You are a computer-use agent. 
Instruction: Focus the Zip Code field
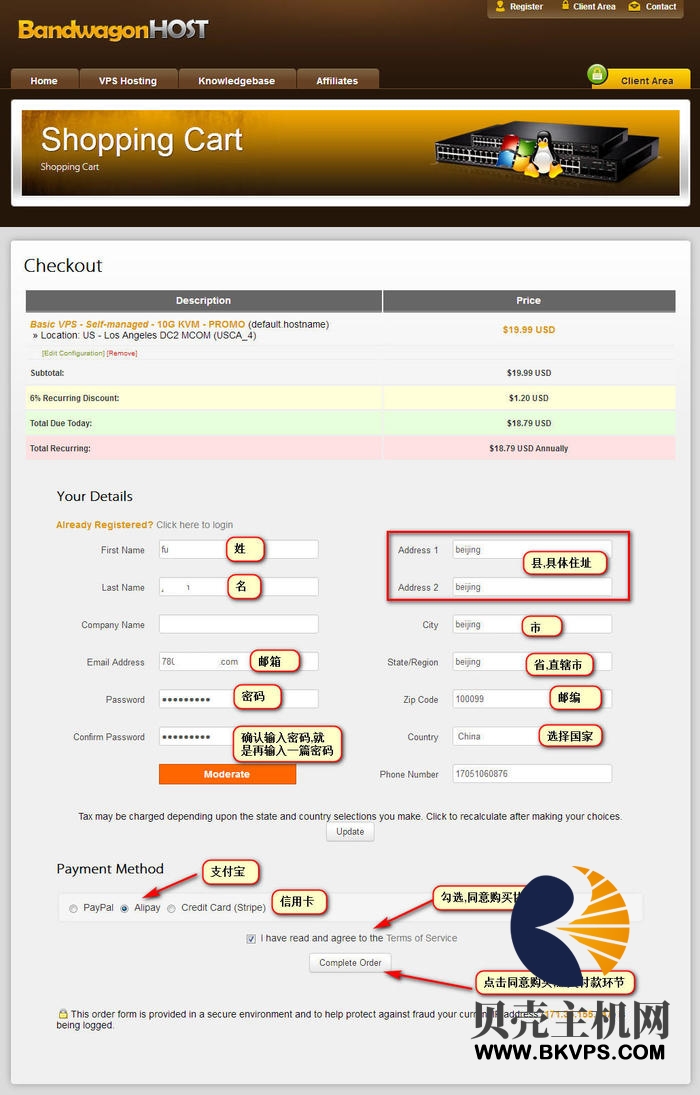click(x=532, y=699)
